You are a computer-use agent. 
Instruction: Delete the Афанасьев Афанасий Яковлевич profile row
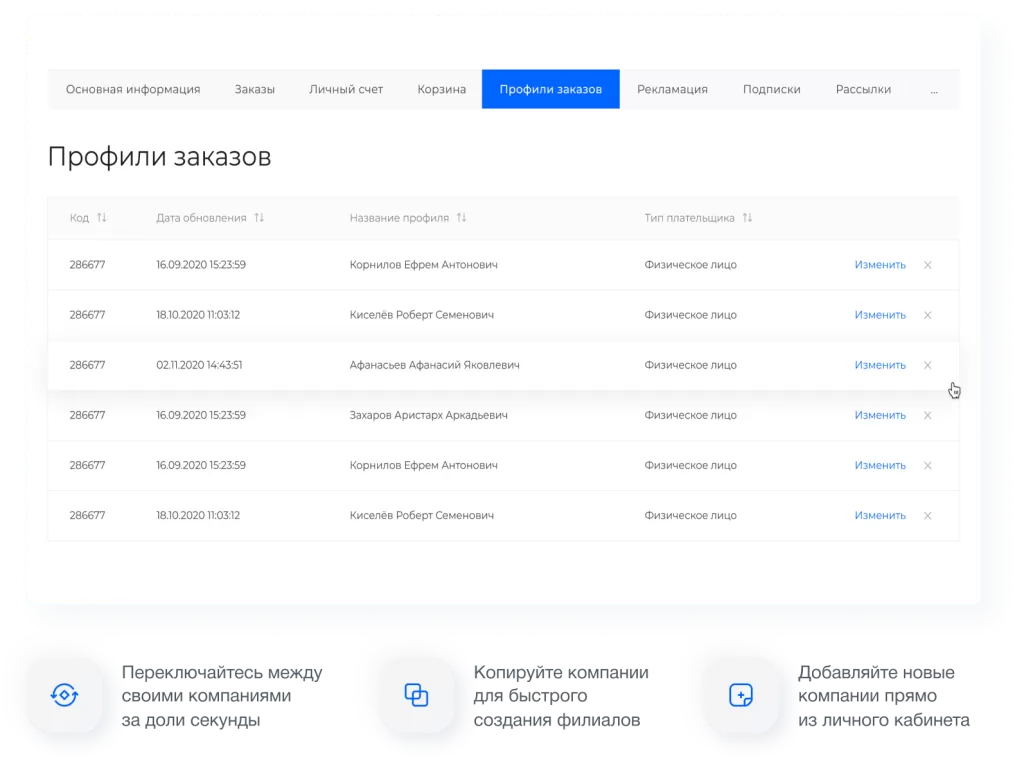click(927, 365)
